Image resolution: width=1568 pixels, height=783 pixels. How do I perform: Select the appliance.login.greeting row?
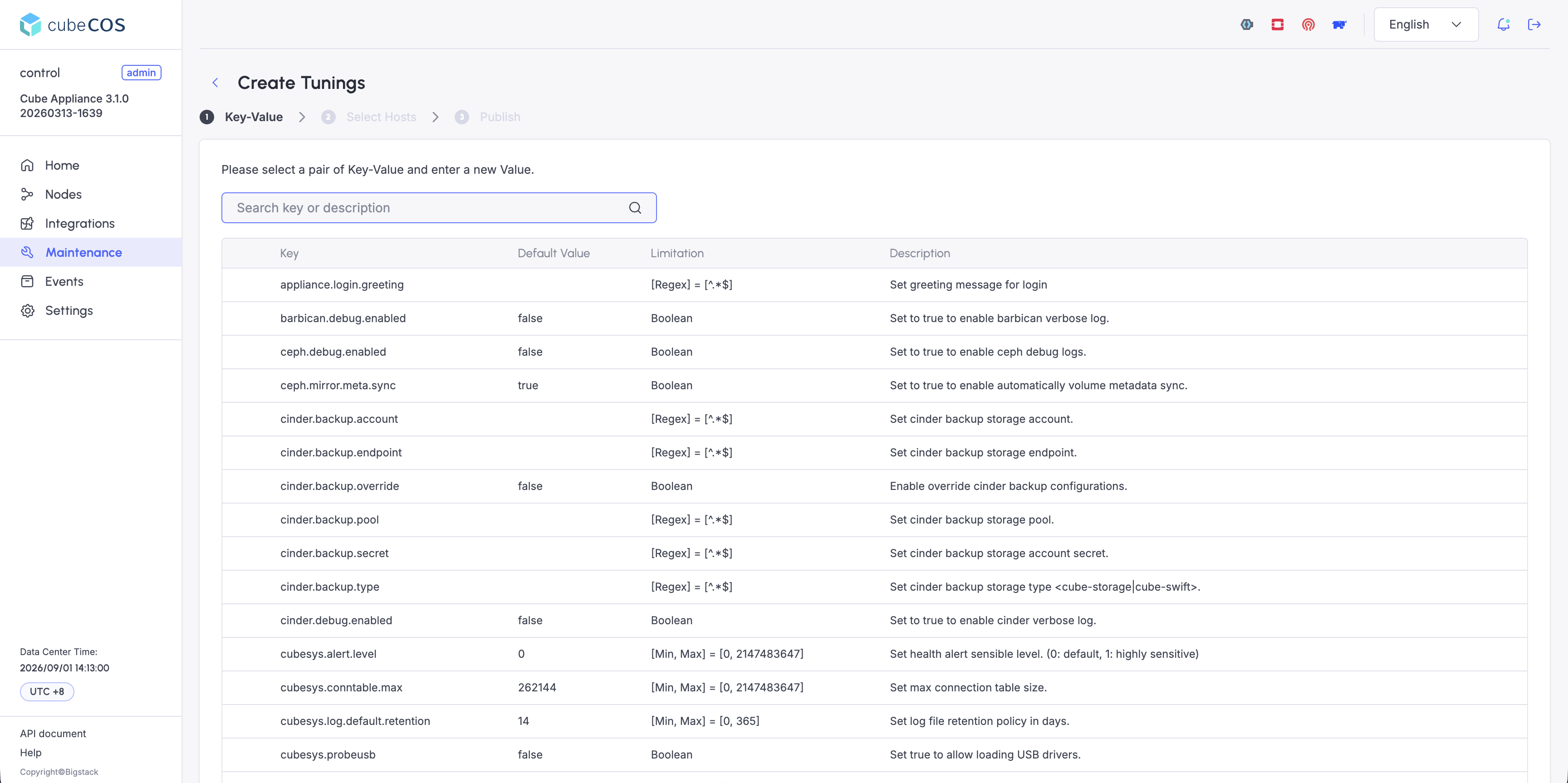(874, 285)
